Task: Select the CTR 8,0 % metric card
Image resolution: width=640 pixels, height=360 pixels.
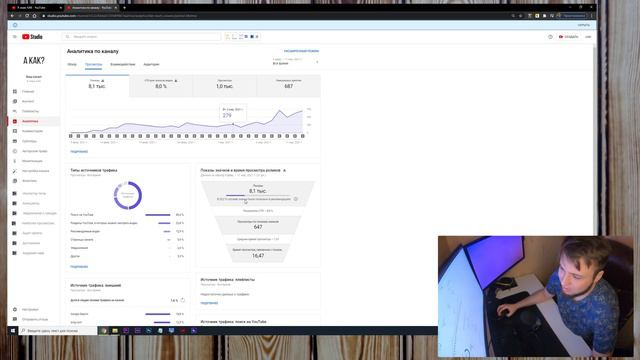Action: 161,86
